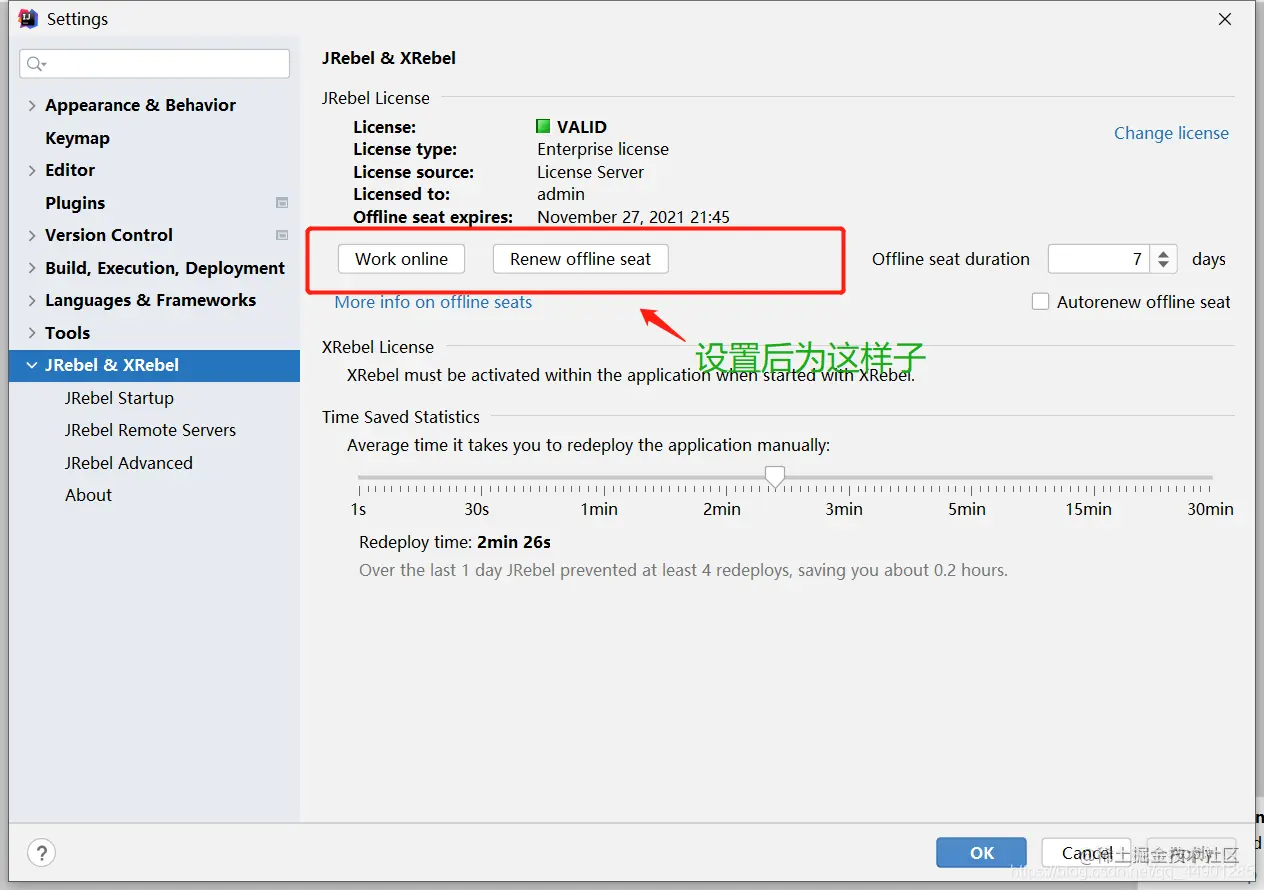Click the '15min' slider label
Screen dimensions: 1264x890
coord(1088,509)
